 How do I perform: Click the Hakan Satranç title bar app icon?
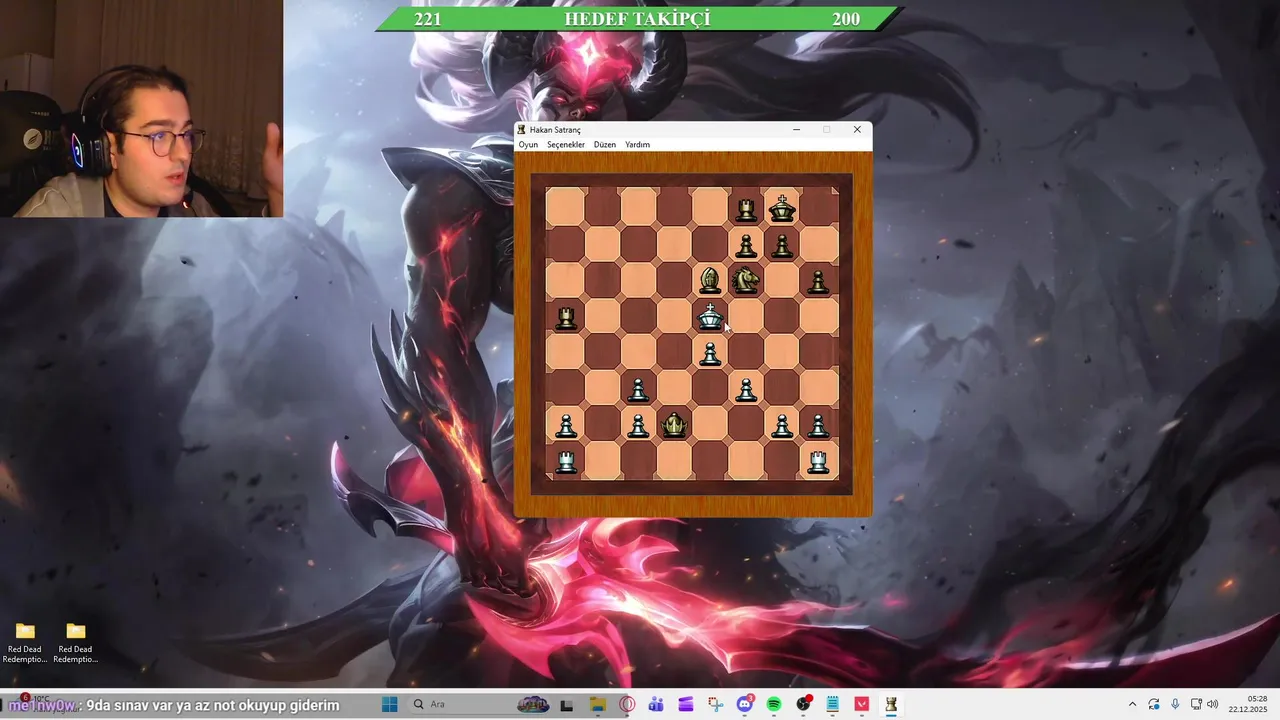click(x=521, y=130)
